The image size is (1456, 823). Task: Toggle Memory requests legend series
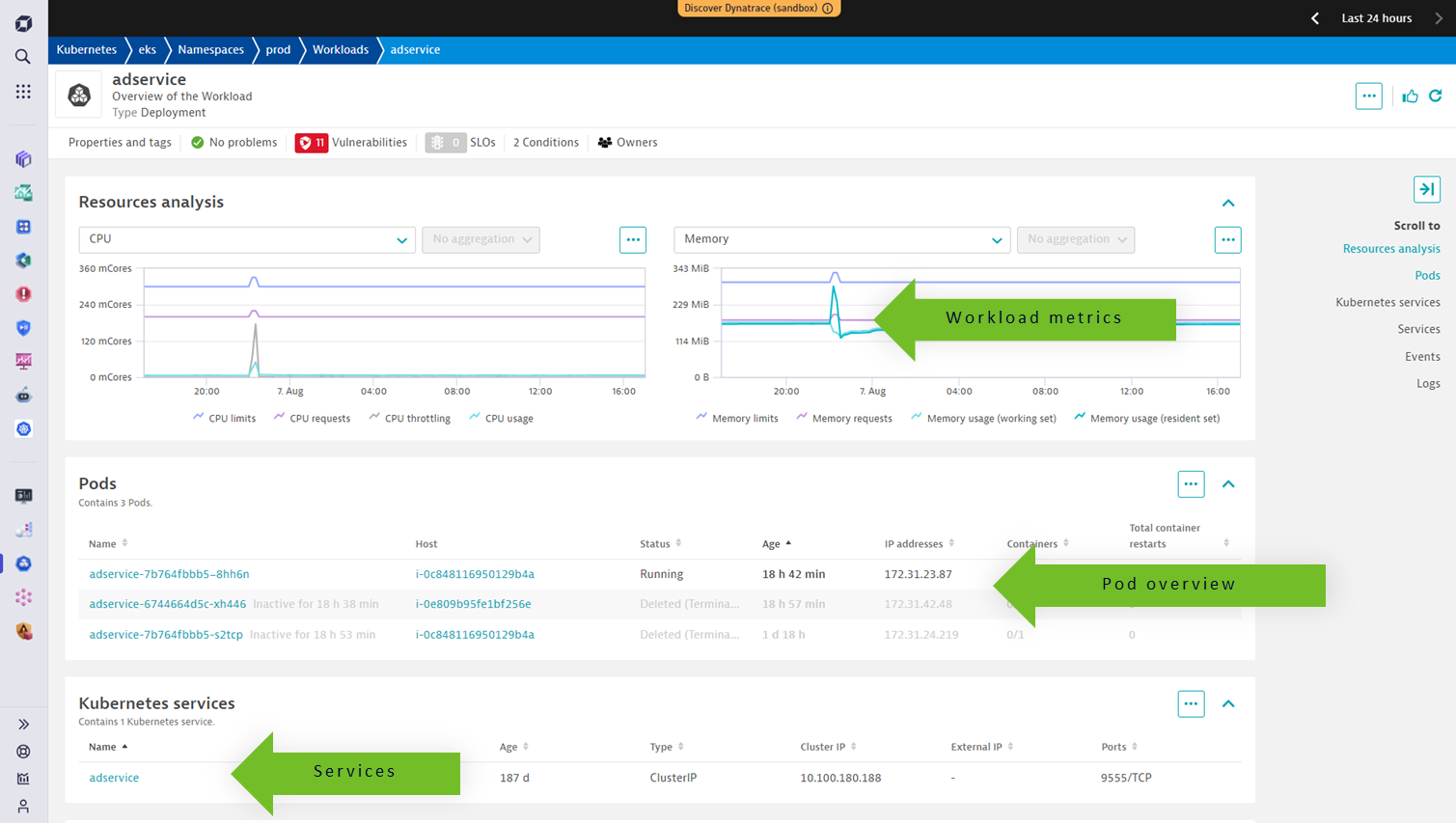coord(844,419)
